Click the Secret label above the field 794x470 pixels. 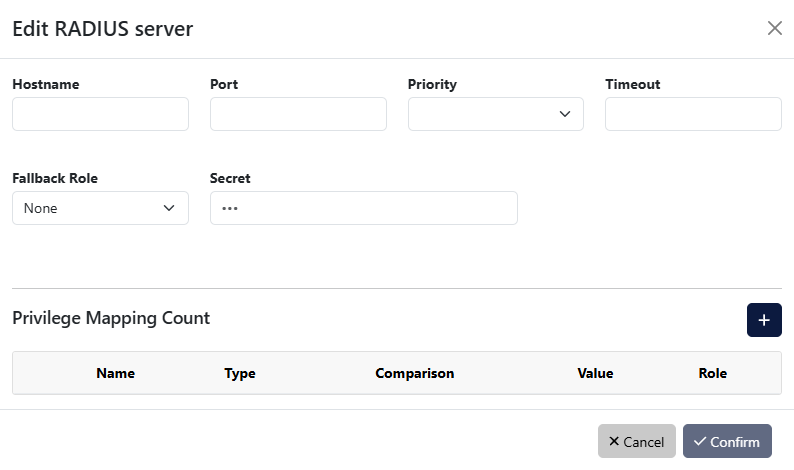tap(230, 178)
